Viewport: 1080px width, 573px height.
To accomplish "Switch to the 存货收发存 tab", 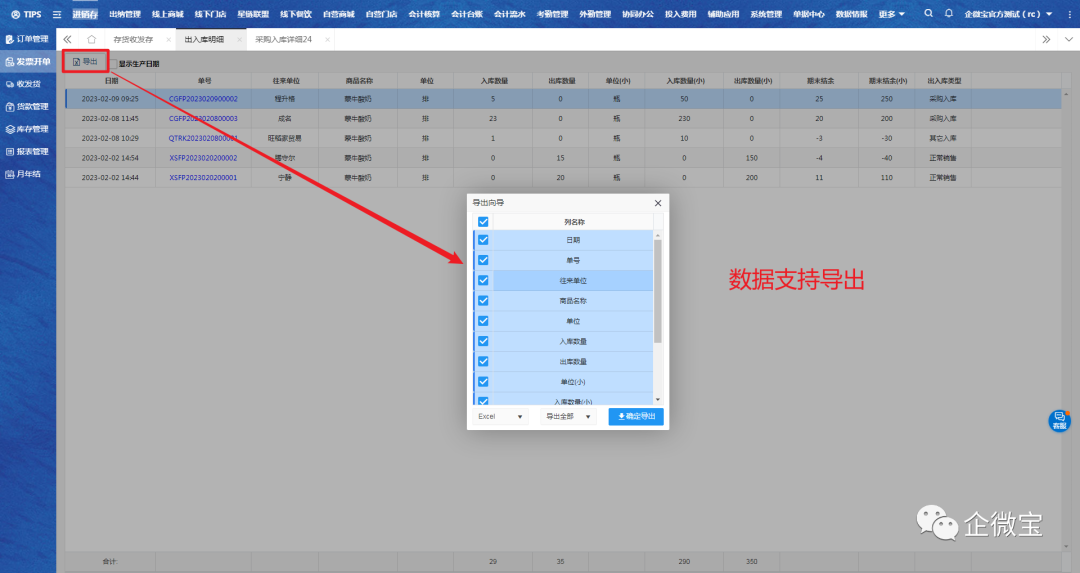I will click(x=132, y=39).
